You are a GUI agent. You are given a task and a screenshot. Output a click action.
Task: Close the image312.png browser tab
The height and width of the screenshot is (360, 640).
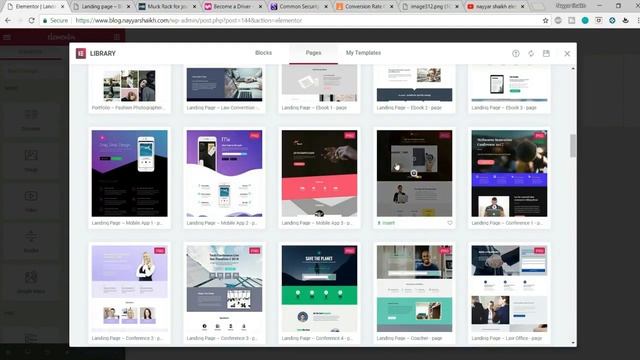pyautogui.click(x=458, y=7)
